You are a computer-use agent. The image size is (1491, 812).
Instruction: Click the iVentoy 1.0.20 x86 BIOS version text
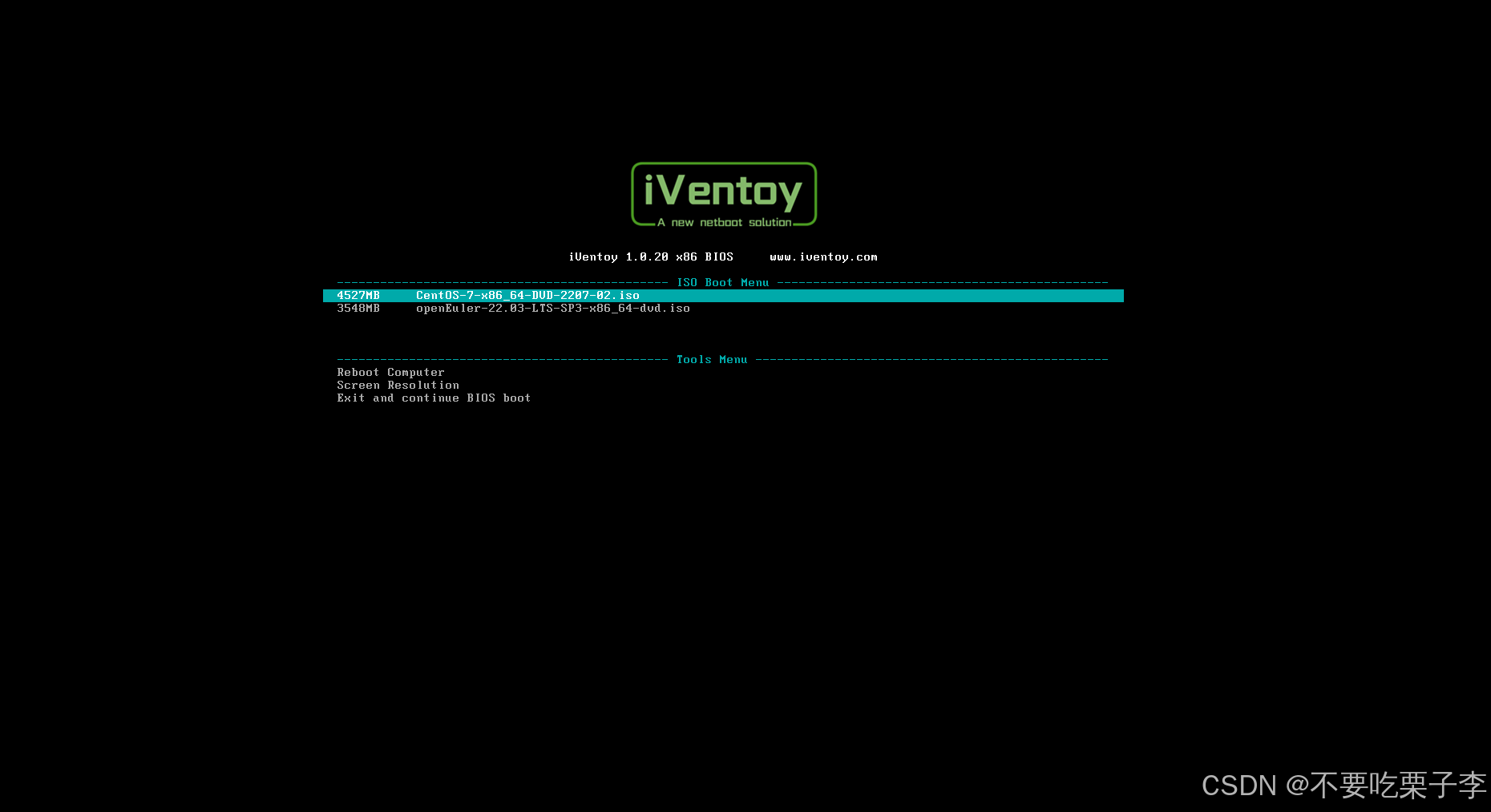click(x=651, y=257)
